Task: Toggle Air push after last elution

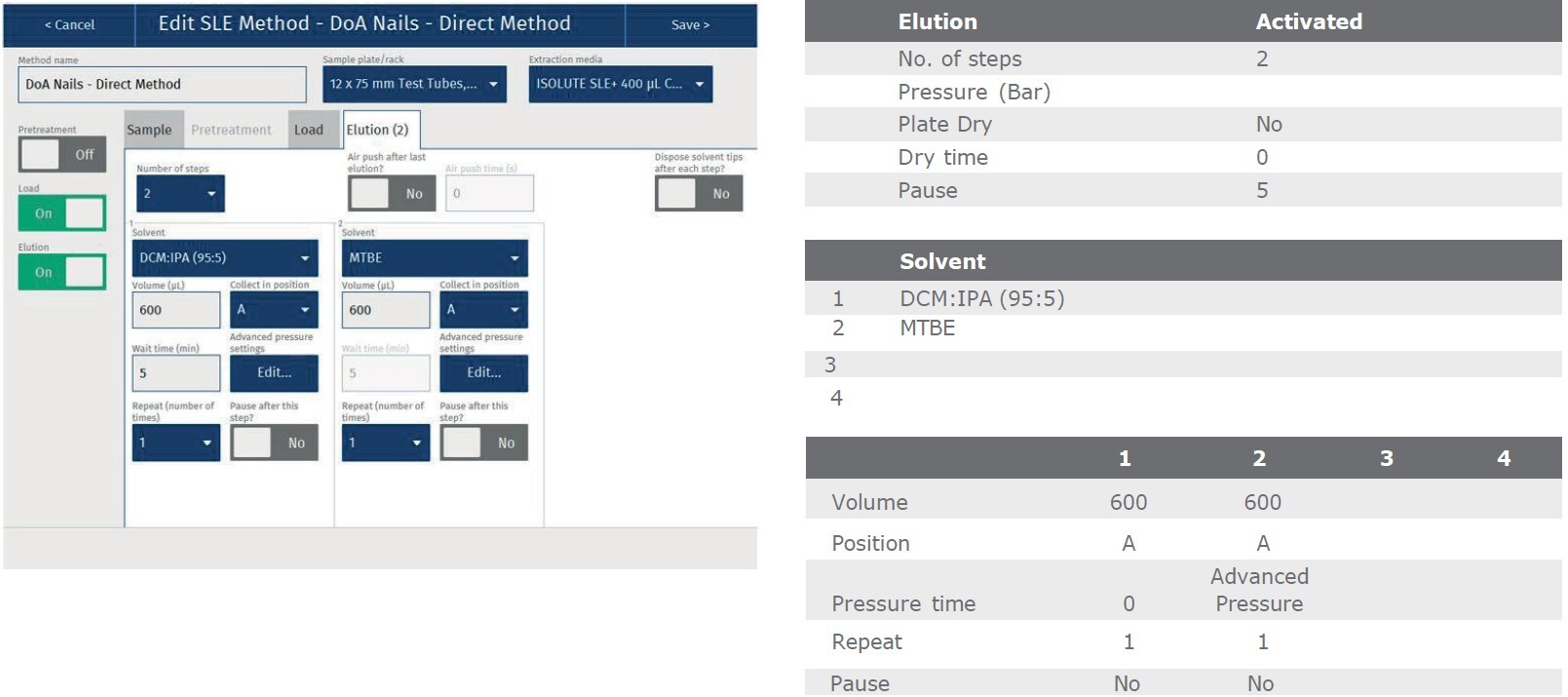Action: click(x=392, y=193)
